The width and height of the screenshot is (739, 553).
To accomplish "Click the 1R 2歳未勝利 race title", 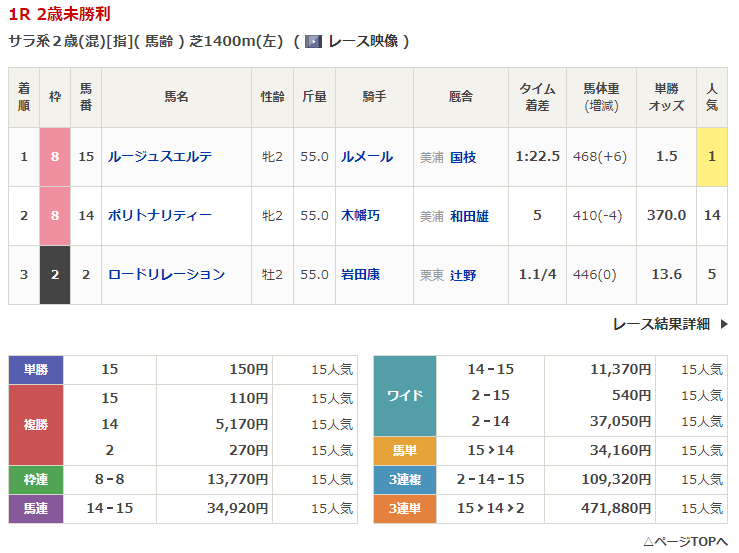I will point(59,14).
